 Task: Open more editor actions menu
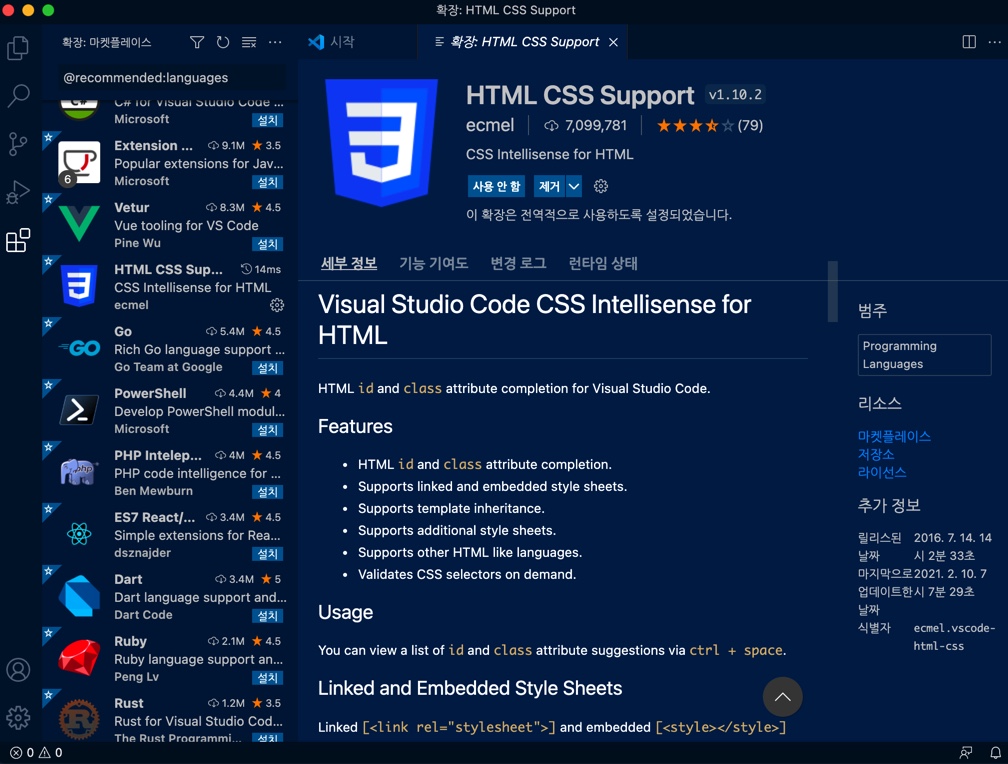pyautogui.click(x=994, y=42)
